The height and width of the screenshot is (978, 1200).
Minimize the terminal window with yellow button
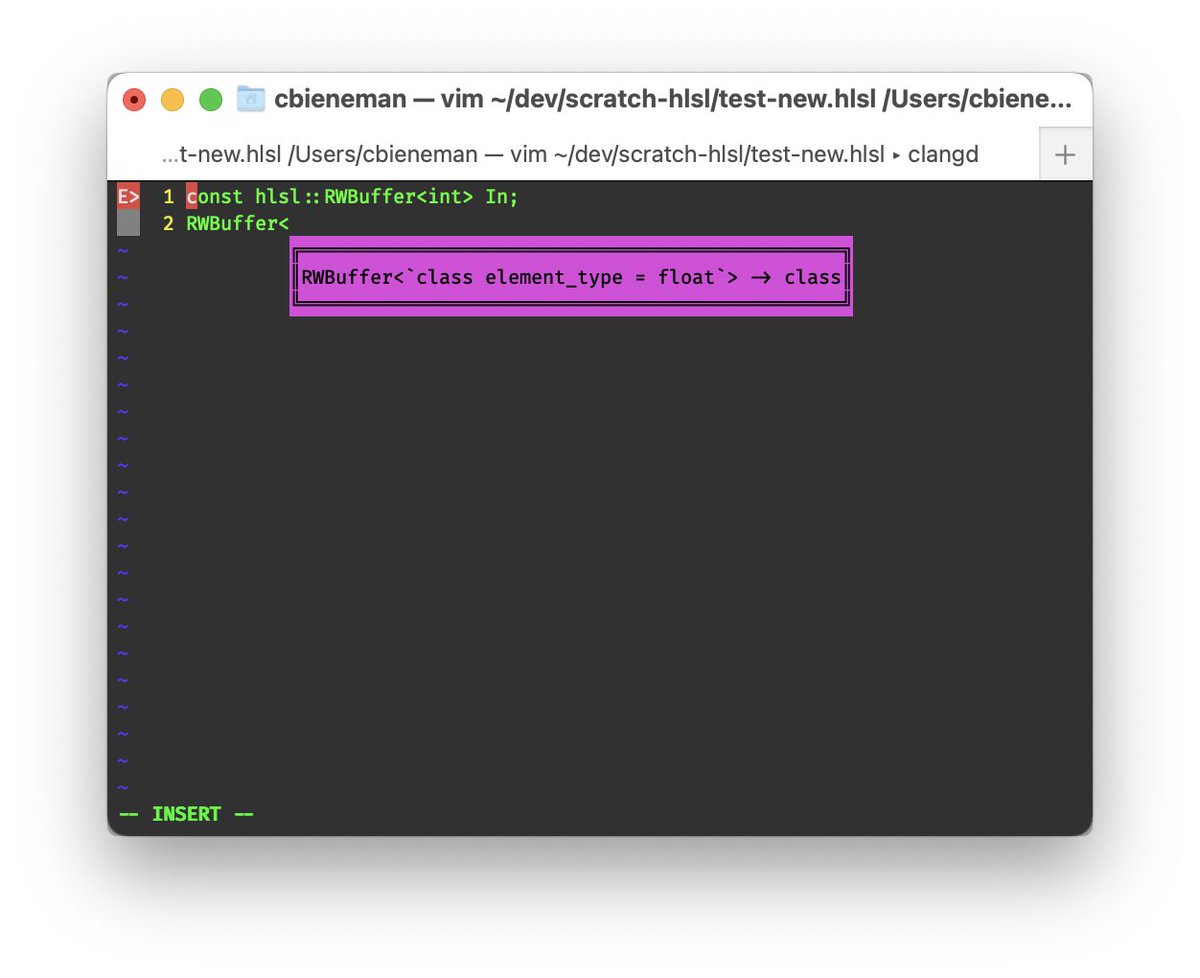[x=172, y=99]
